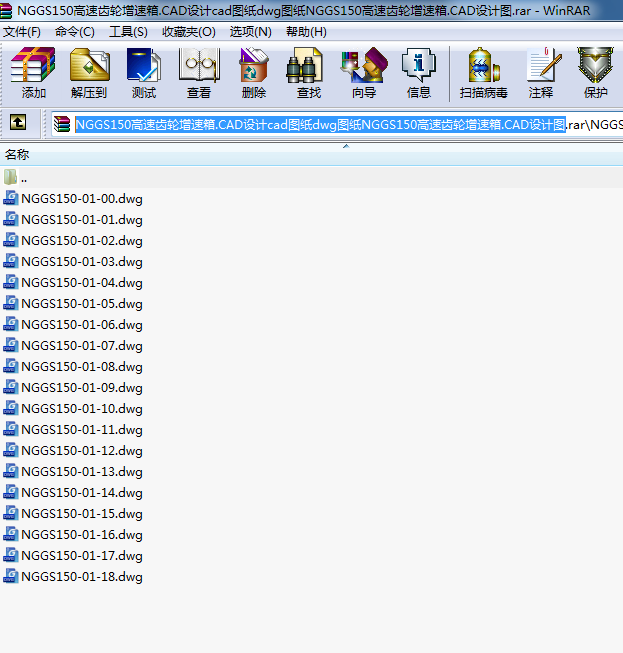
Task: Click the Protect (保护) toolbar icon
Action: pyautogui.click(x=595, y=73)
